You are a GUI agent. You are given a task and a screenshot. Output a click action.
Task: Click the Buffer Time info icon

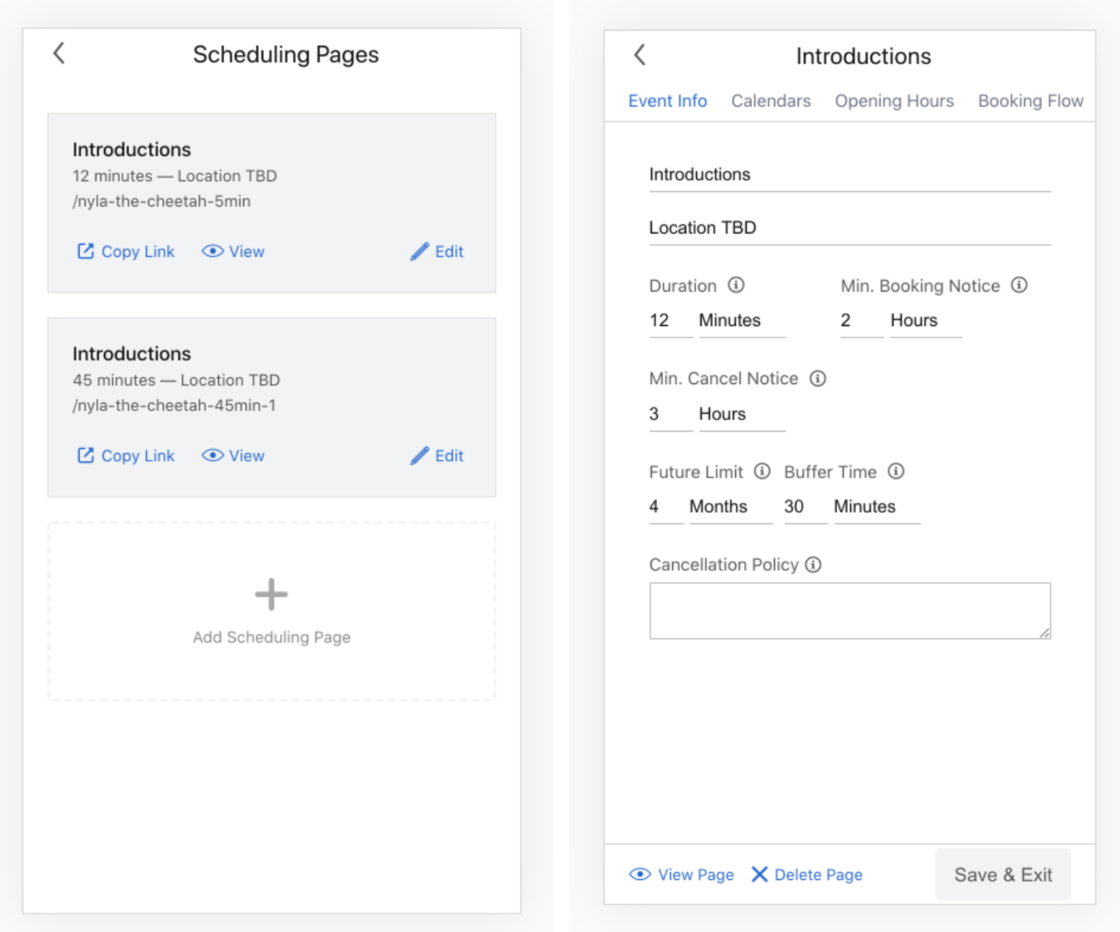click(x=895, y=471)
